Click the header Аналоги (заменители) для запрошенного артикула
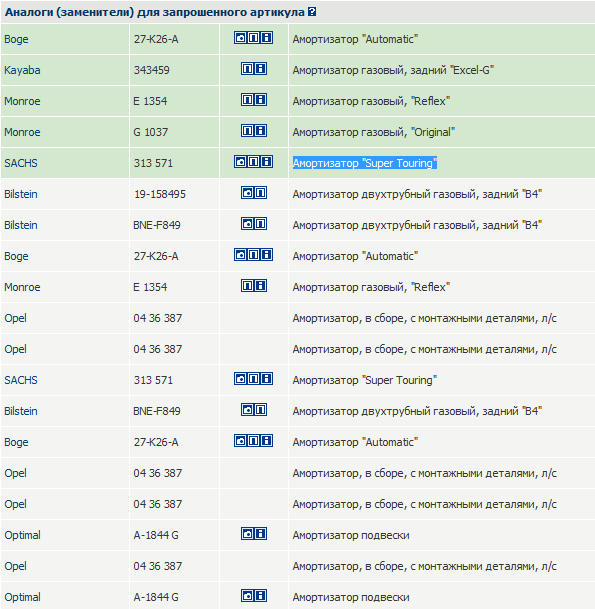This screenshot has height=609, width=595. click(x=155, y=12)
